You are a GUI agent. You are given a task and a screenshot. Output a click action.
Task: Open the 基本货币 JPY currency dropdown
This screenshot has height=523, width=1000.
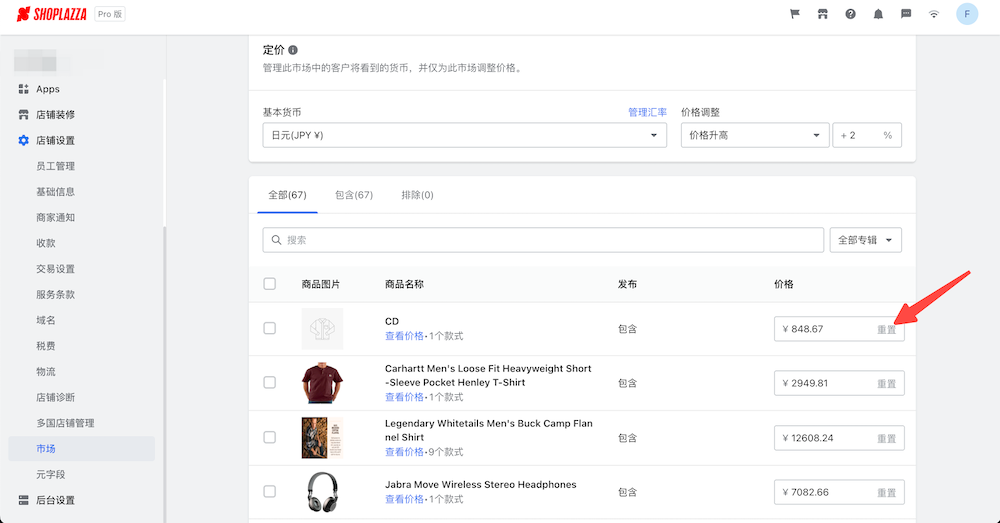point(457,135)
